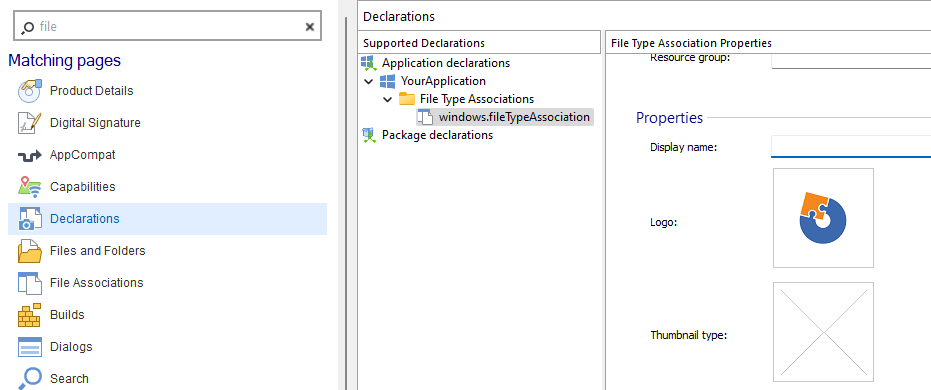Select windows.fileTypeAssociation tree item
The image size is (931, 390).
(514, 117)
